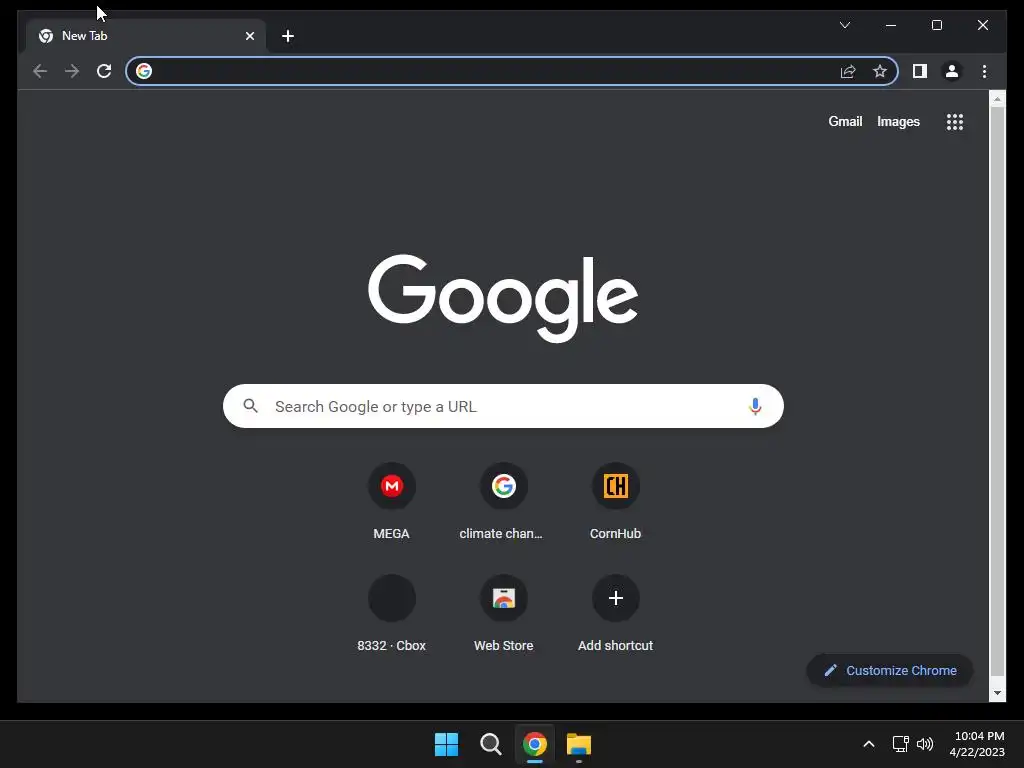Open the tab search dropdown arrow
Screen dimensions: 1024x768
(844, 25)
